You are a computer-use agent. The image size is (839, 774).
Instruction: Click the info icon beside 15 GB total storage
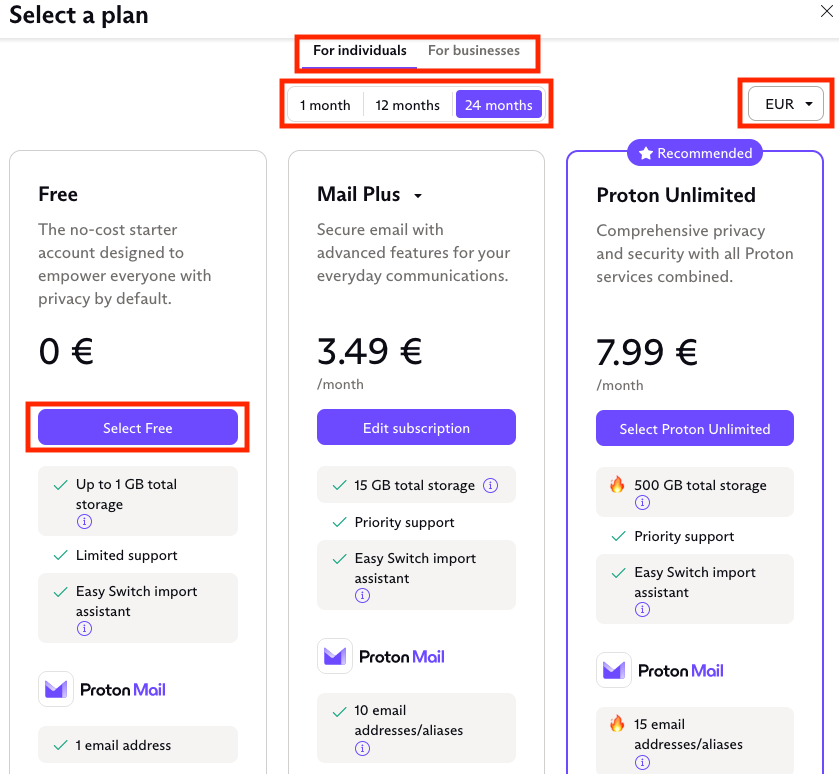pyautogui.click(x=490, y=485)
